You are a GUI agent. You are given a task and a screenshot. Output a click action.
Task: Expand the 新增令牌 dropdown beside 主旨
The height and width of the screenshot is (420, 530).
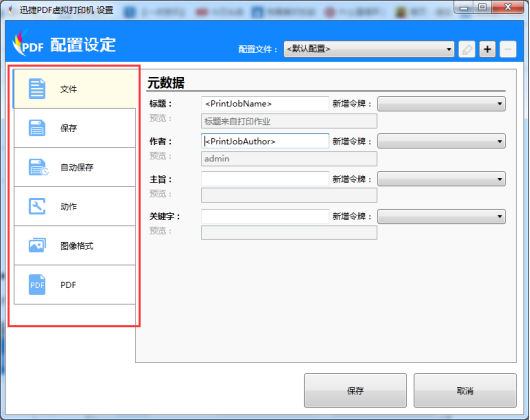(x=441, y=179)
